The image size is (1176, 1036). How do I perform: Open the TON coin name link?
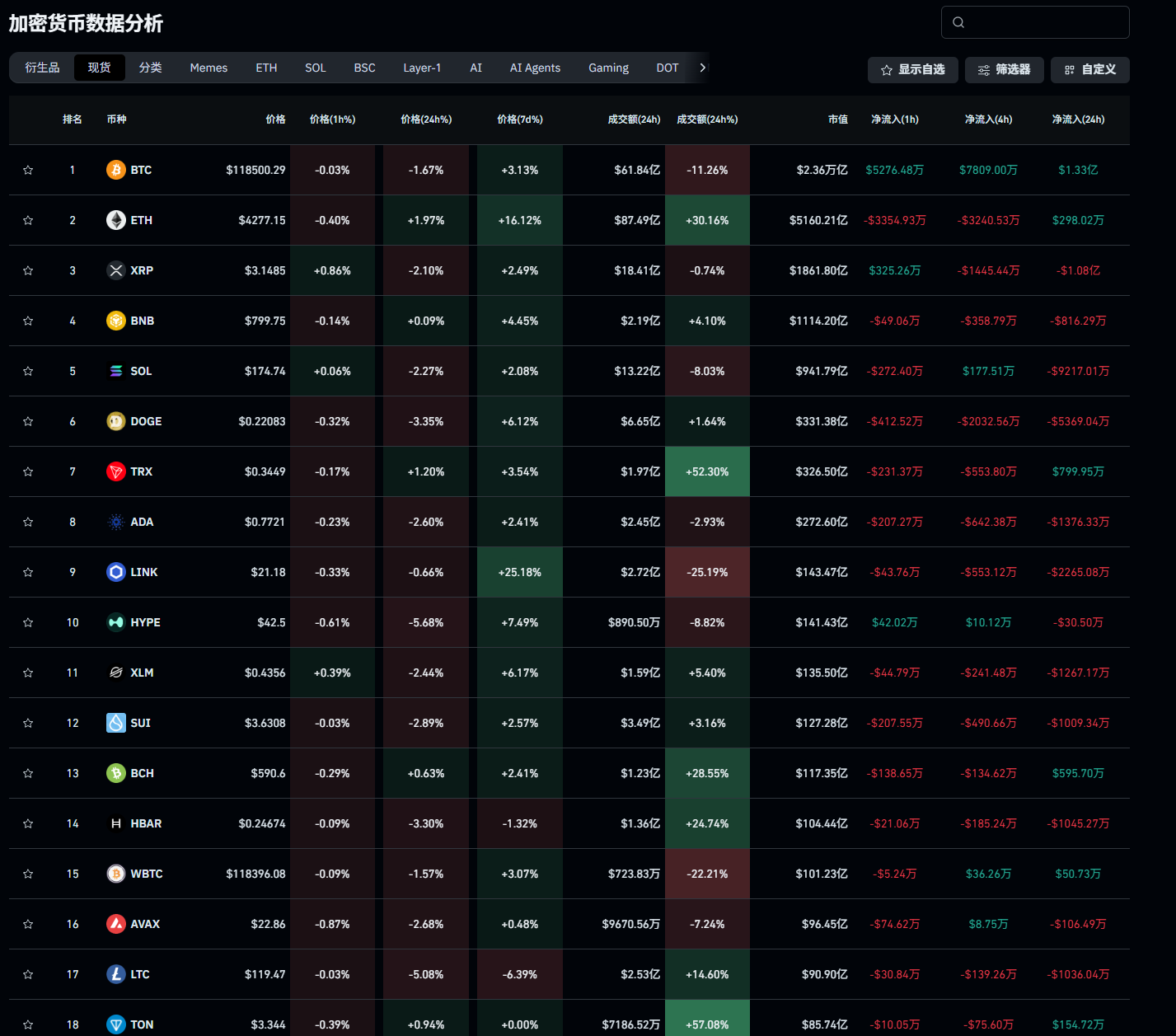pyautogui.click(x=142, y=1024)
